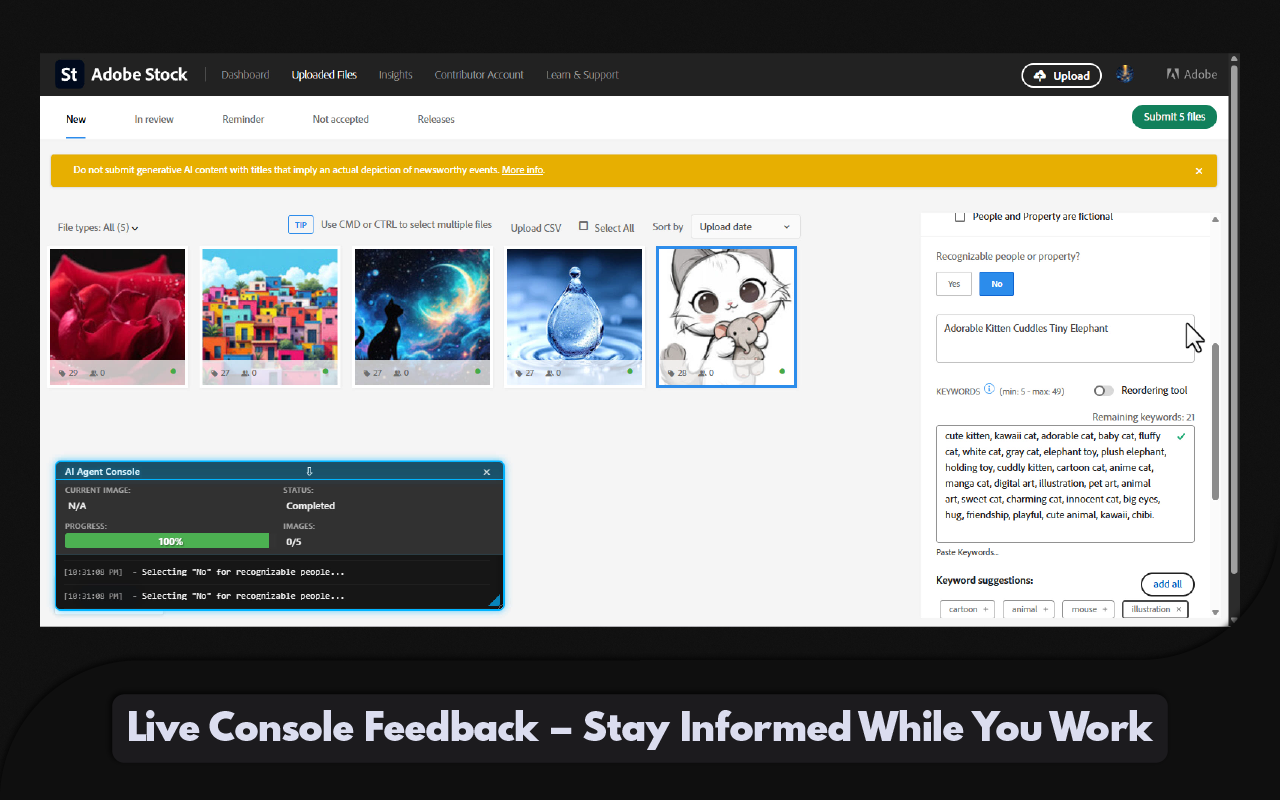Select the water drop thumbnail
This screenshot has width=1280, height=800.
574,317
